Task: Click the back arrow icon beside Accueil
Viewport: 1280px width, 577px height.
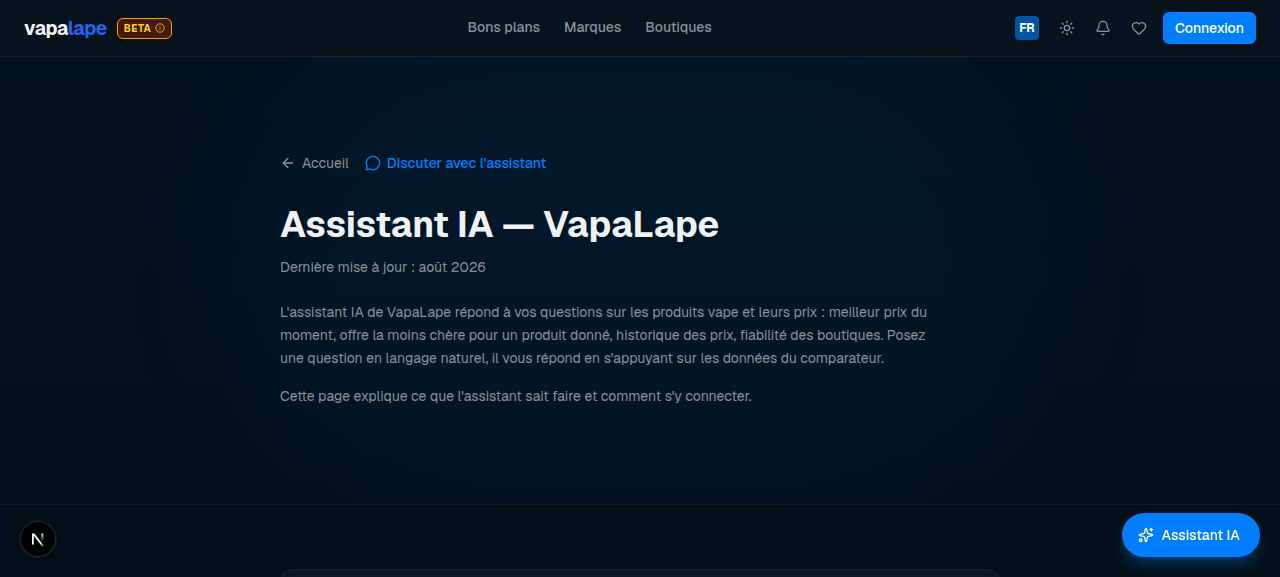Action: click(x=288, y=163)
